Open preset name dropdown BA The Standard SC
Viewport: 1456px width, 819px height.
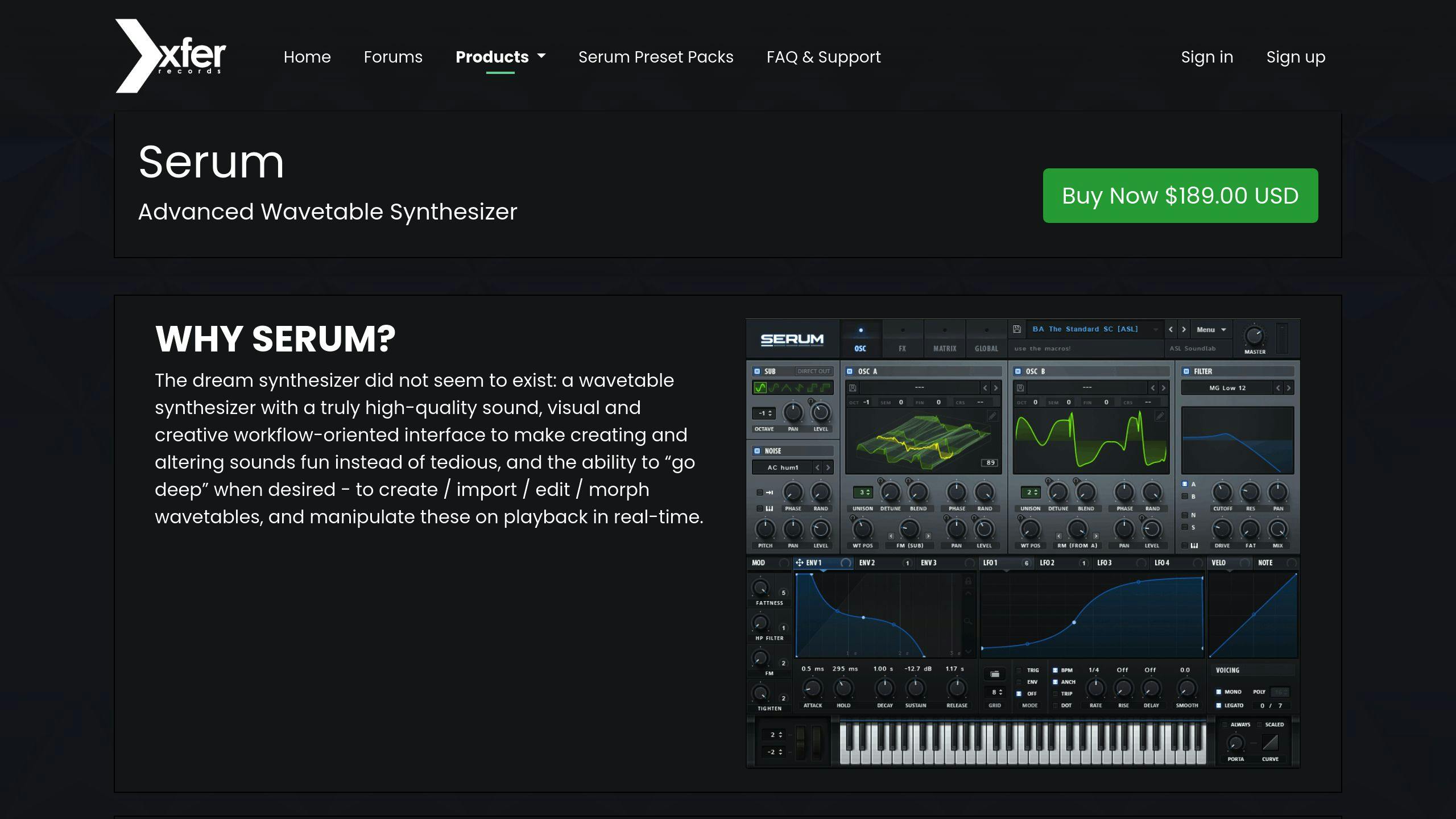[x=1095, y=329]
